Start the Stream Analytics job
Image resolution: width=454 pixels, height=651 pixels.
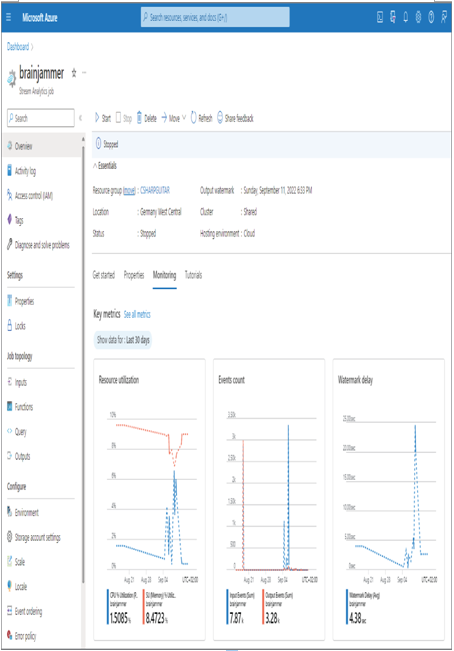(x=103, y=118)
